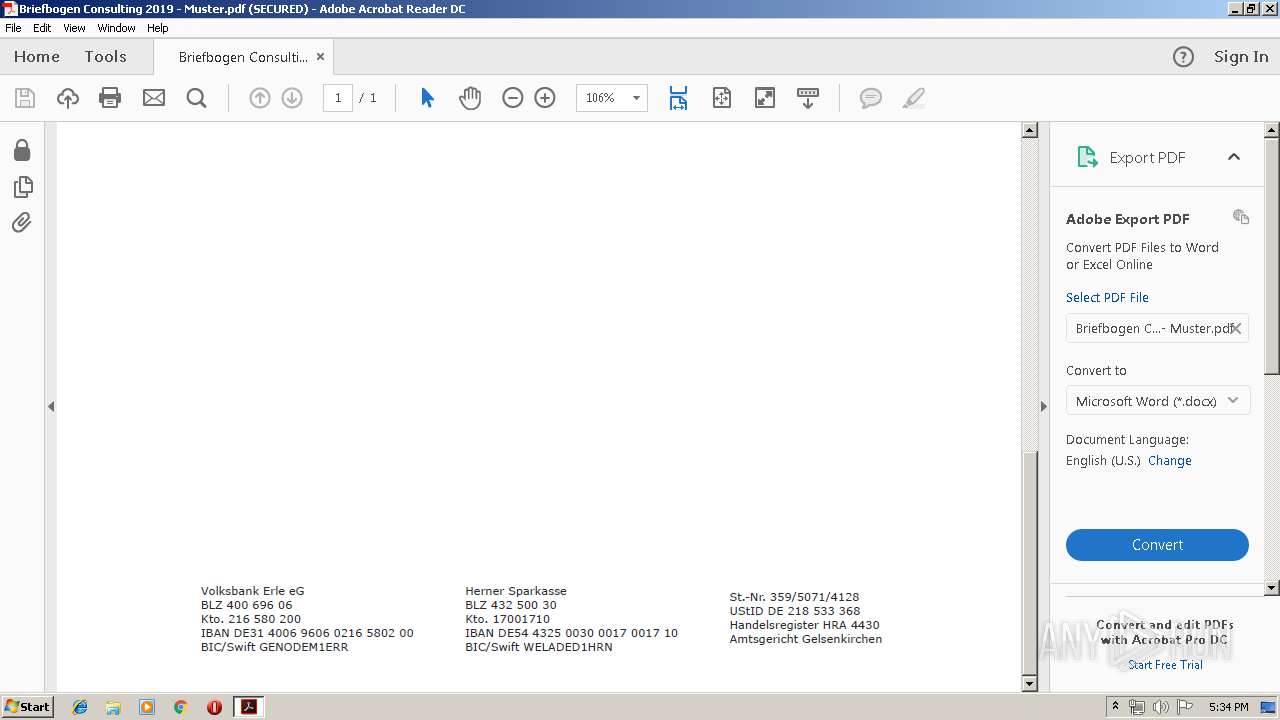Select the arrow Selection tool

point(427,98)
